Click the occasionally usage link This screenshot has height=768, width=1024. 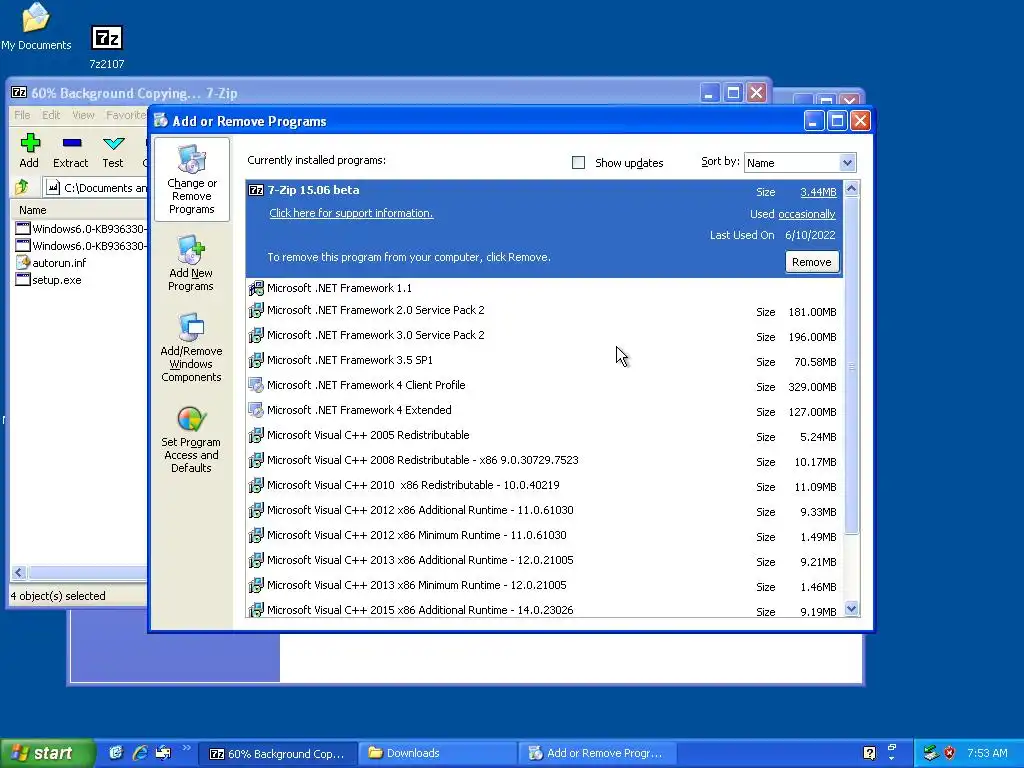pos(807,214)
